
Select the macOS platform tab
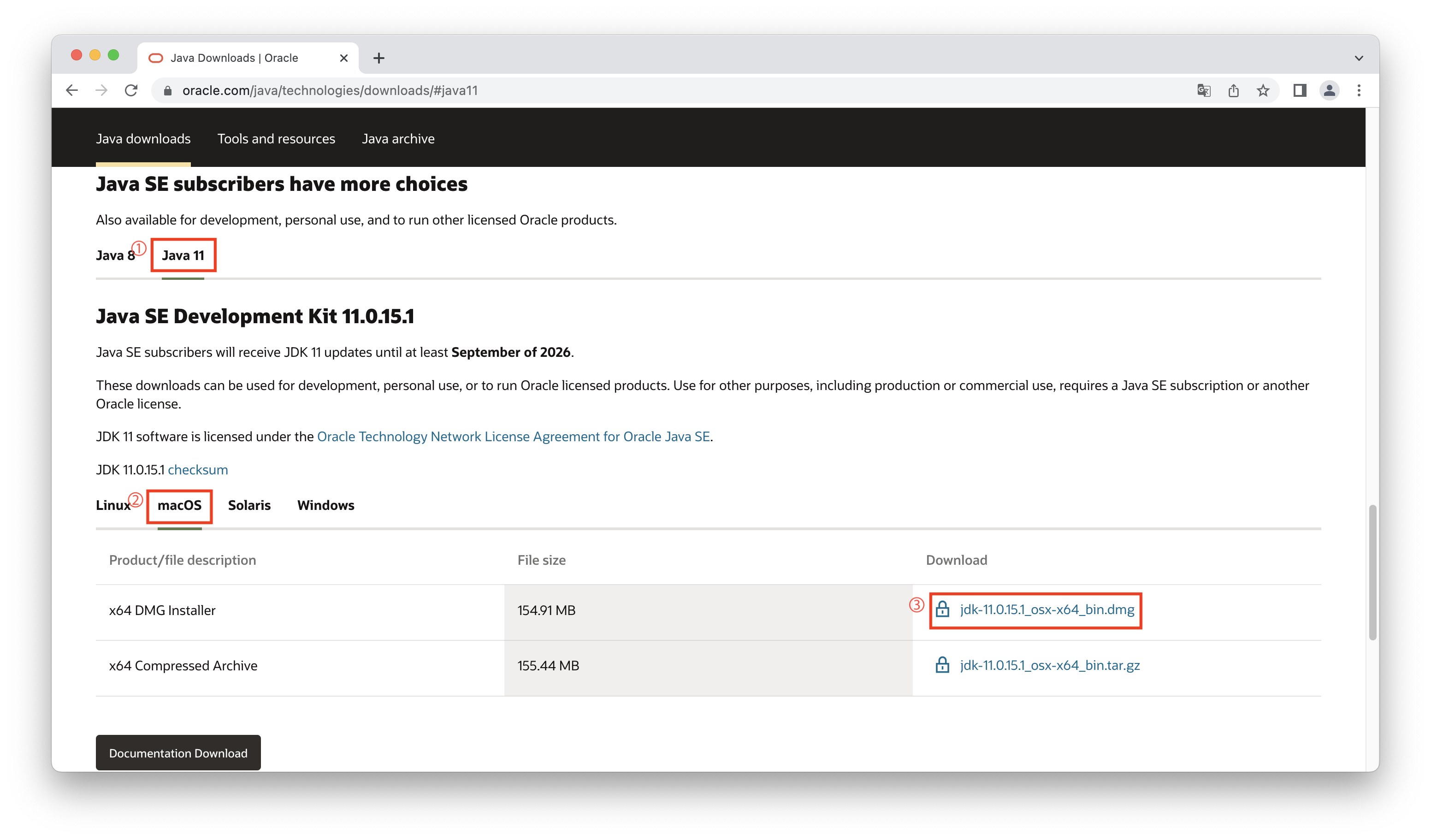click(x=179, y=505)
